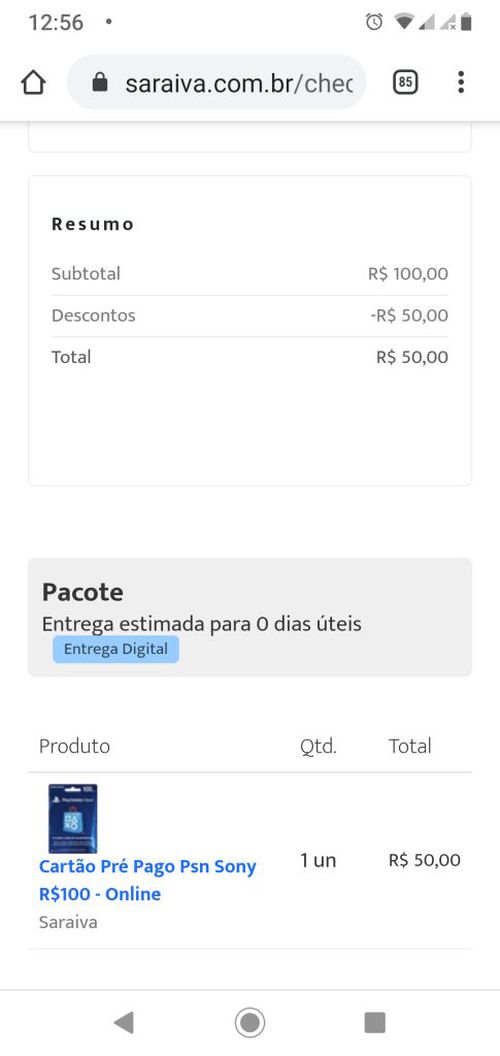Tap the Wi-Fi signal status icon

[x=404, y=22]
